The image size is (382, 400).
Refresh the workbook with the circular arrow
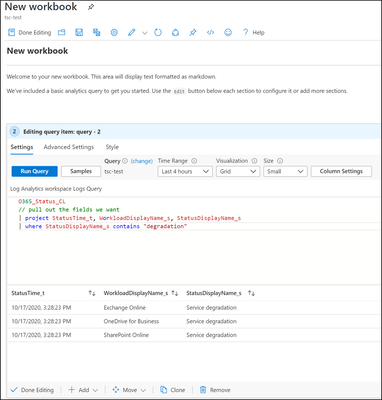[158, 32]
